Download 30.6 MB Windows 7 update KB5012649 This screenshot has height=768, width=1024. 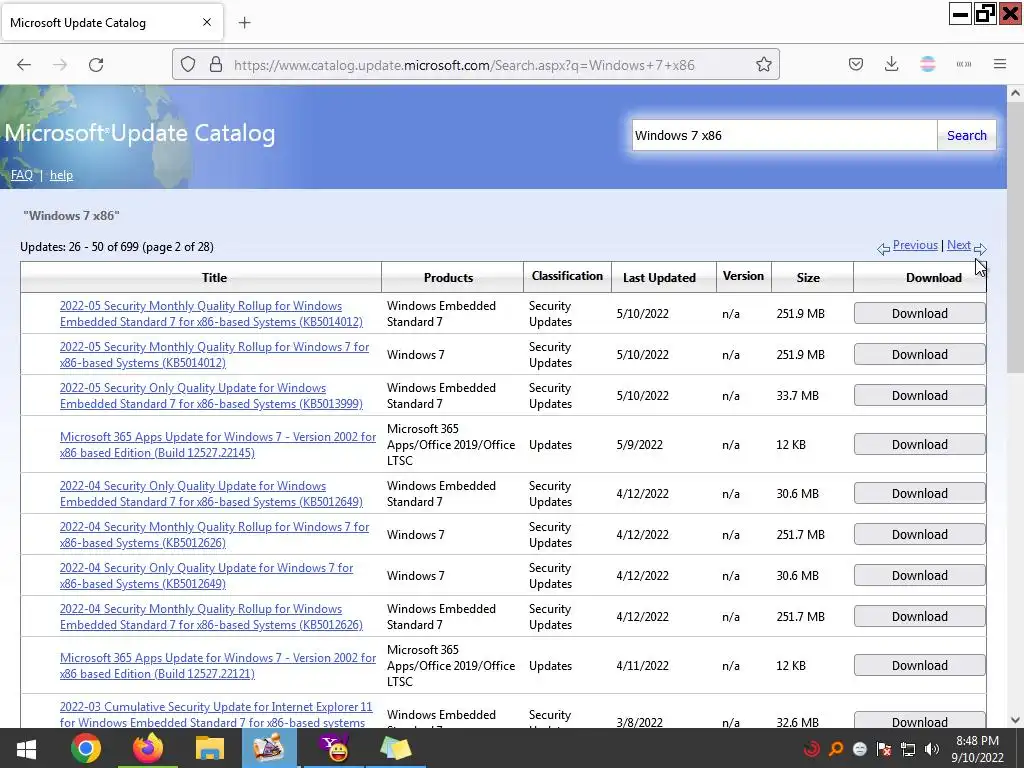(x=920, y=575)
